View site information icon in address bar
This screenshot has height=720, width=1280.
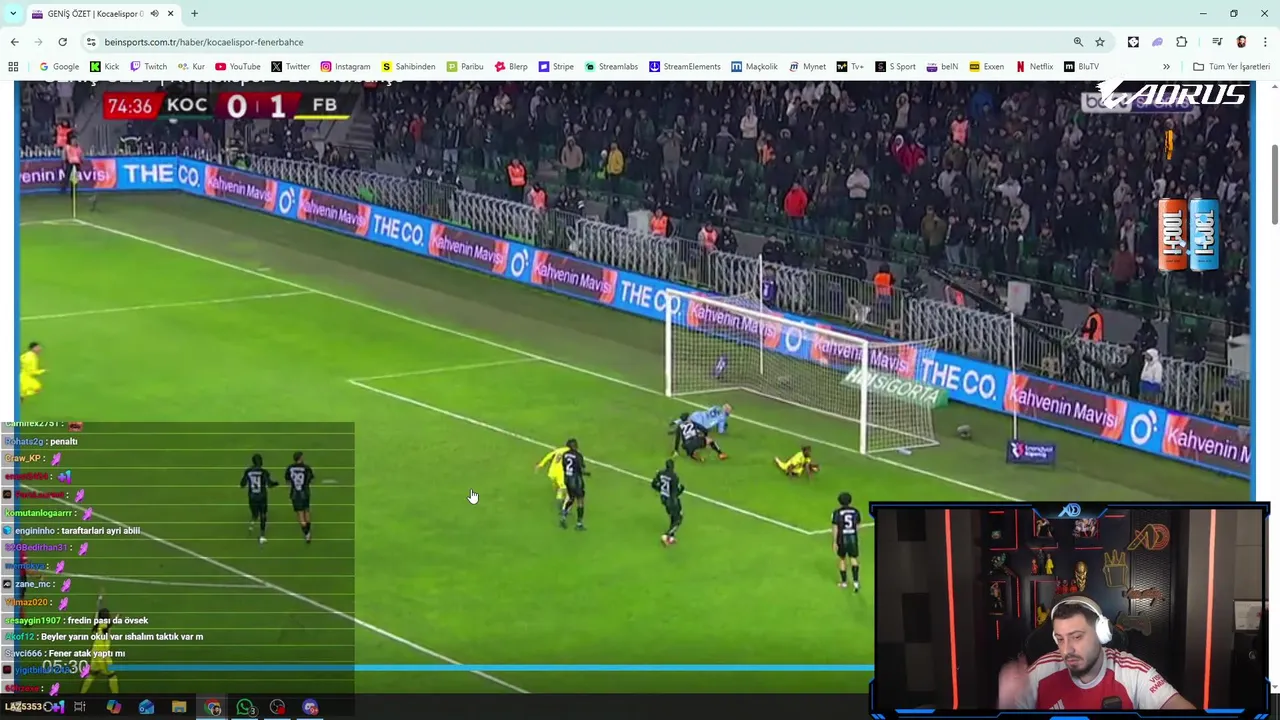[x=91, y=42]
